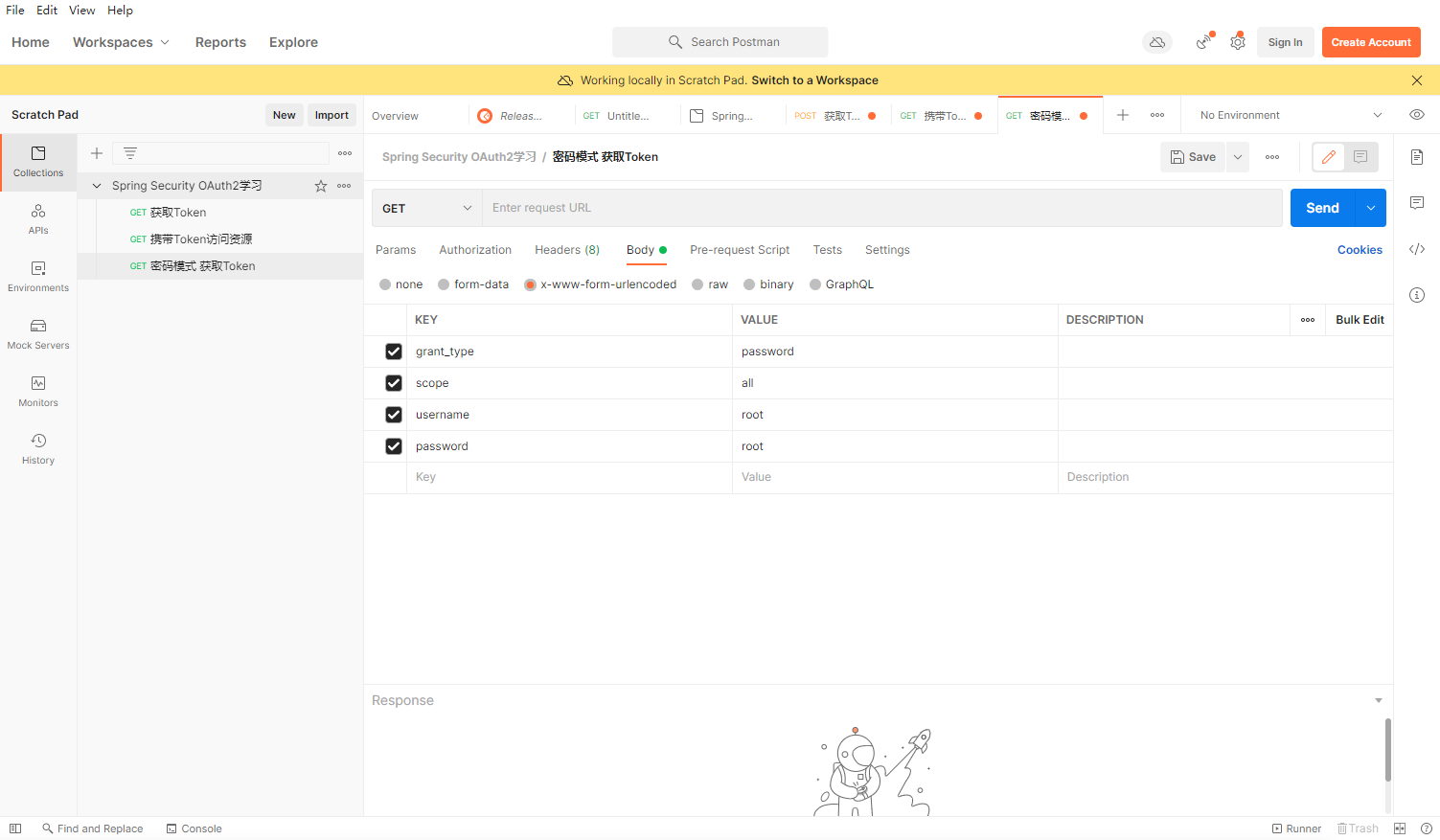Open the Environments sidebar panel
The image size is (1440, 840).
(x=38, y=277)
